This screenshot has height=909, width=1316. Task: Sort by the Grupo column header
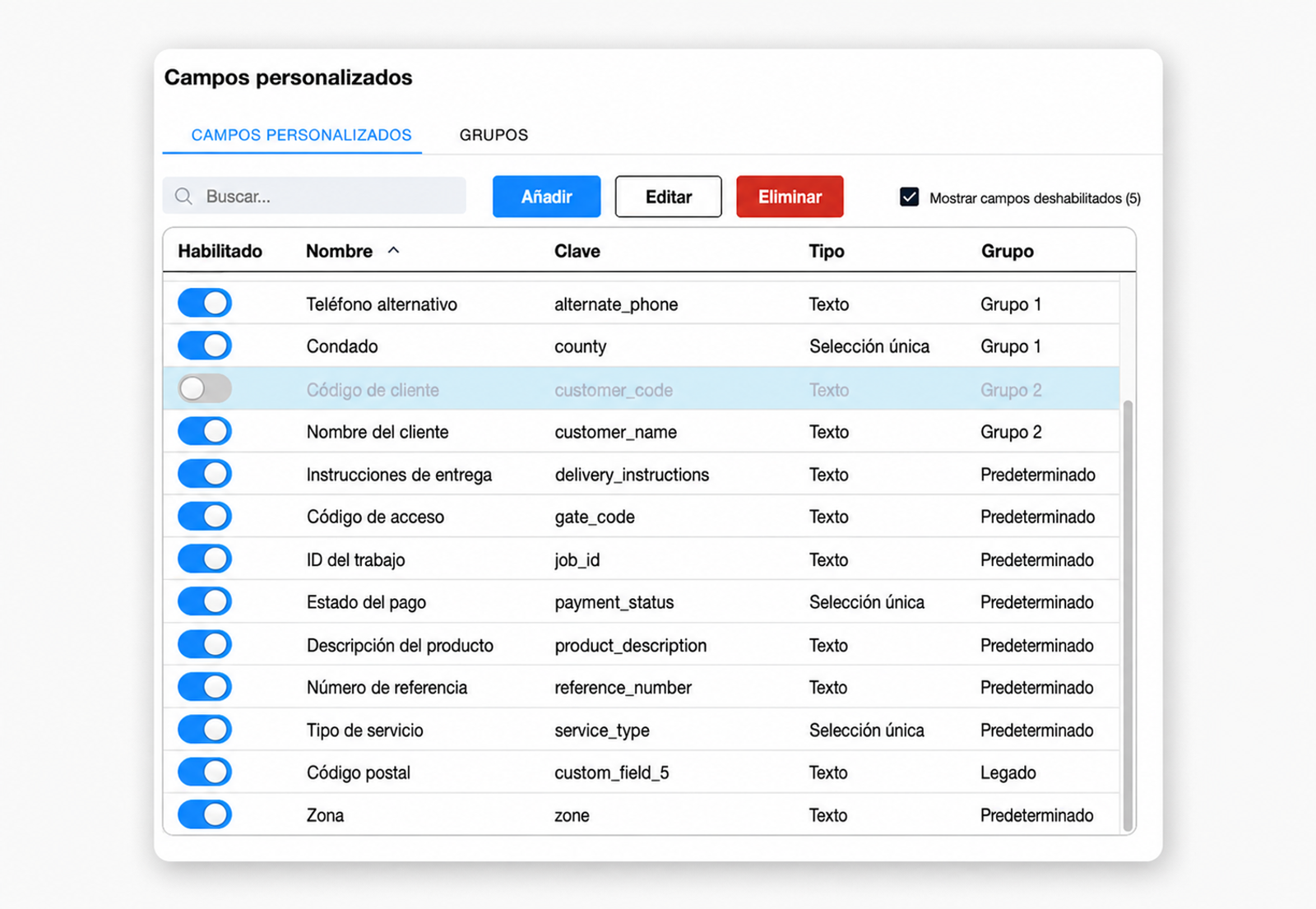1008,251
